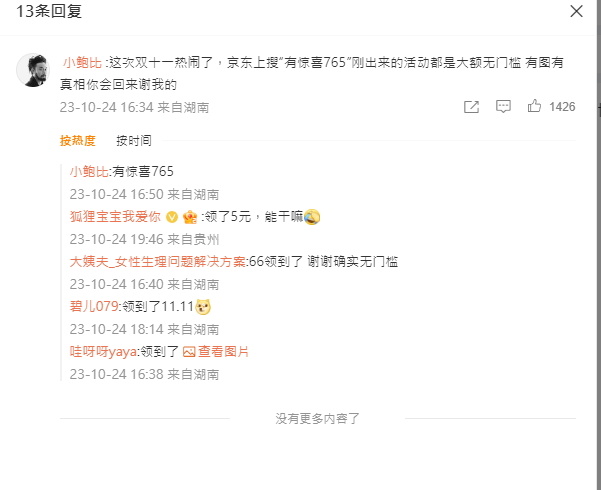Open 小鲍比 username in first reply
Viewport: 601px width, 490px height.
click(x=89, y=171)
